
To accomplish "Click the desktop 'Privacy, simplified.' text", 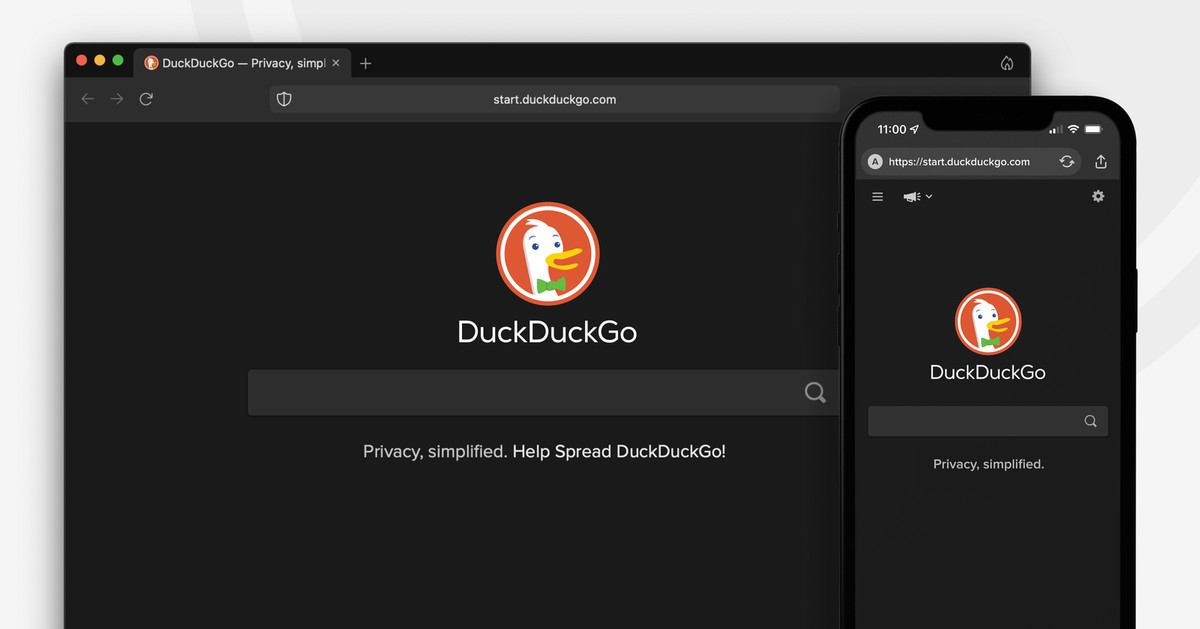I will coord(435,451).
